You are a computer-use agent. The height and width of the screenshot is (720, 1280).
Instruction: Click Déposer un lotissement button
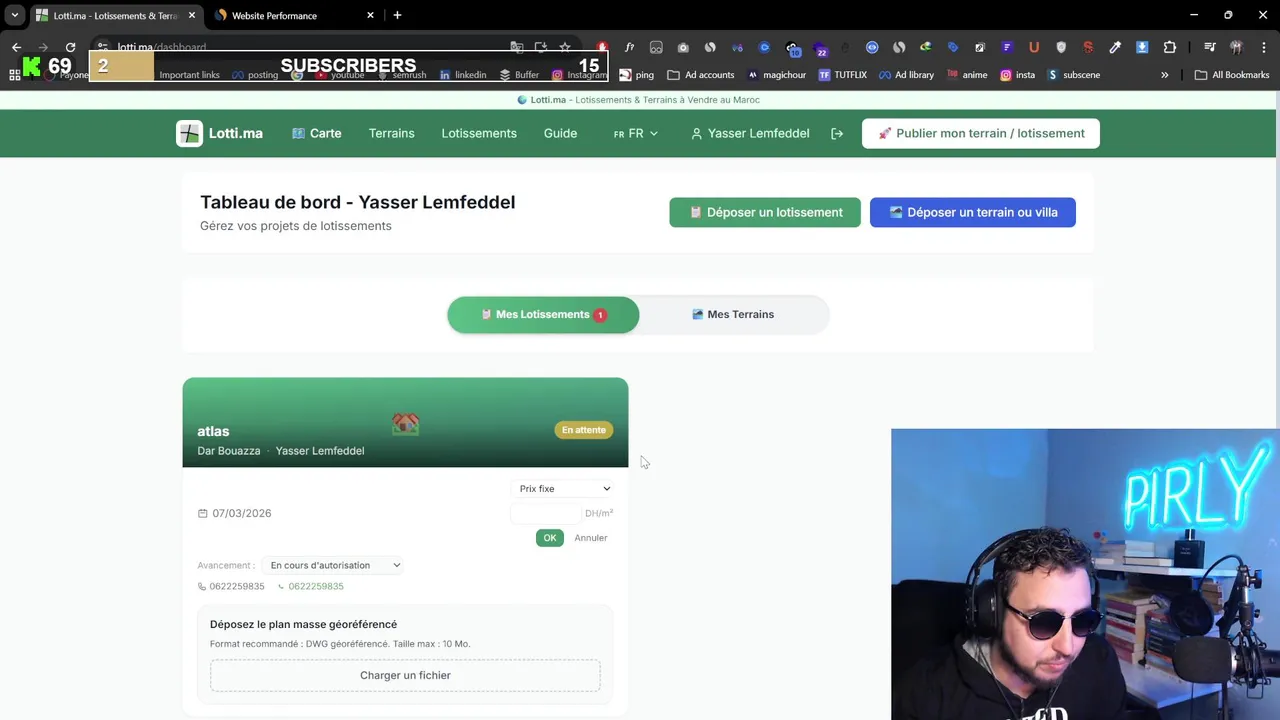pyautogui.click(x=765, y=212)
